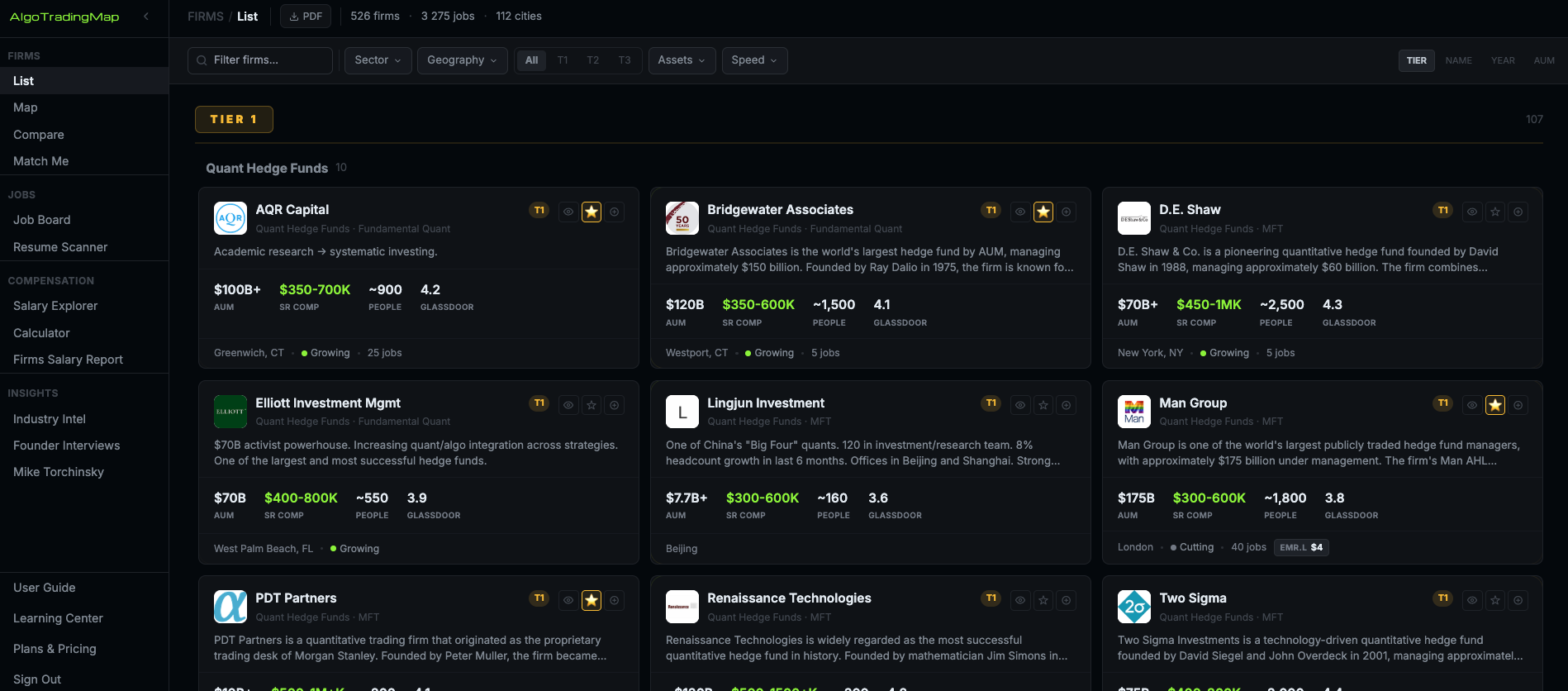Click Lingjun Investment L avatar
1568x691 pixels.
click(682, 412)
